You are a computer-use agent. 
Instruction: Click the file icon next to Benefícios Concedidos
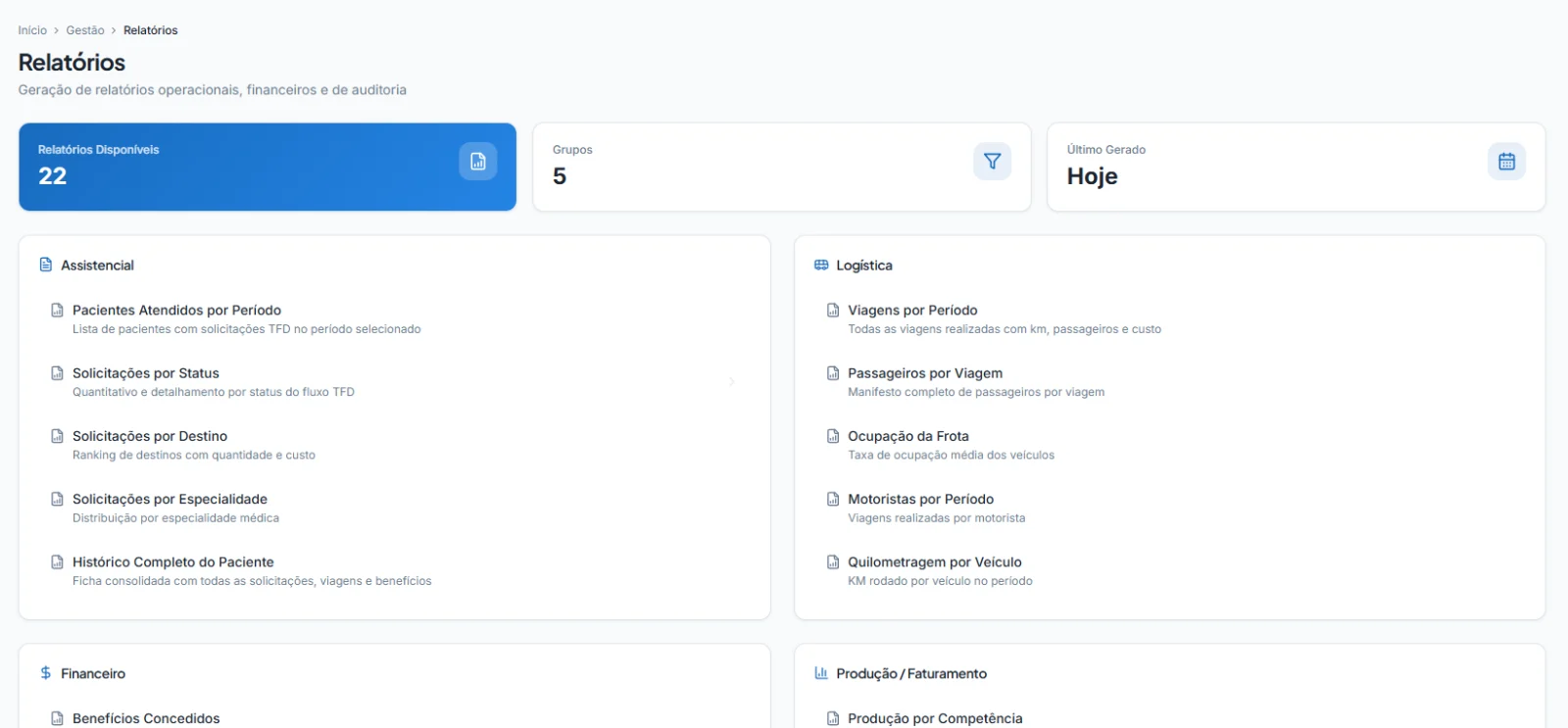click(57, 718)
